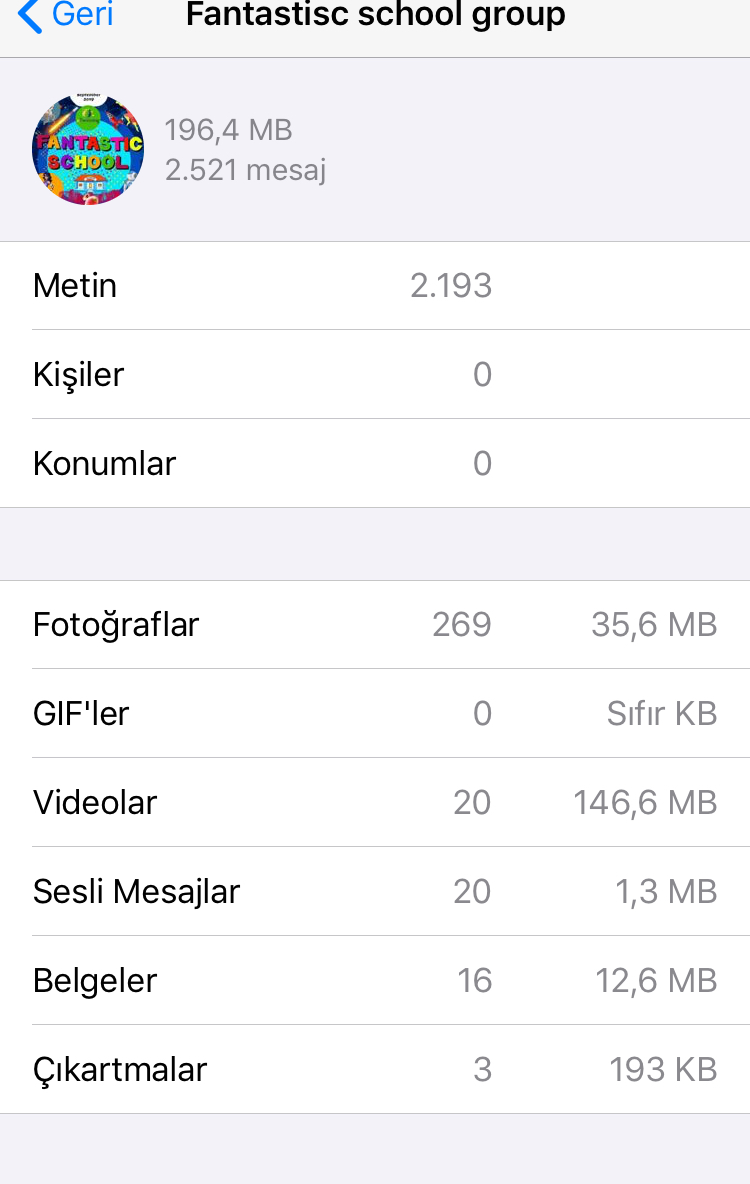Tap the 12,6 MB documents size
The height and width of the screenshot is (1184, 750).
coord(656,981)
